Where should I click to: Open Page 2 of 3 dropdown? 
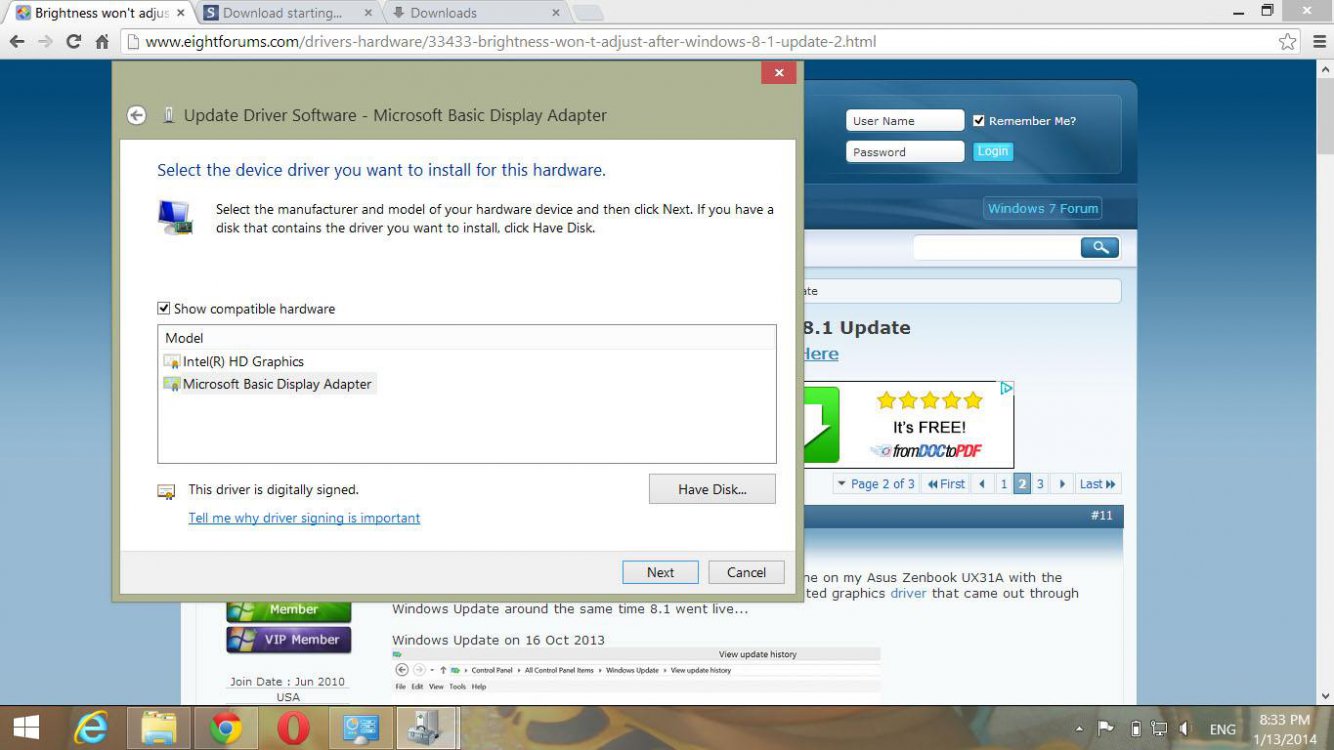[876, 484]
